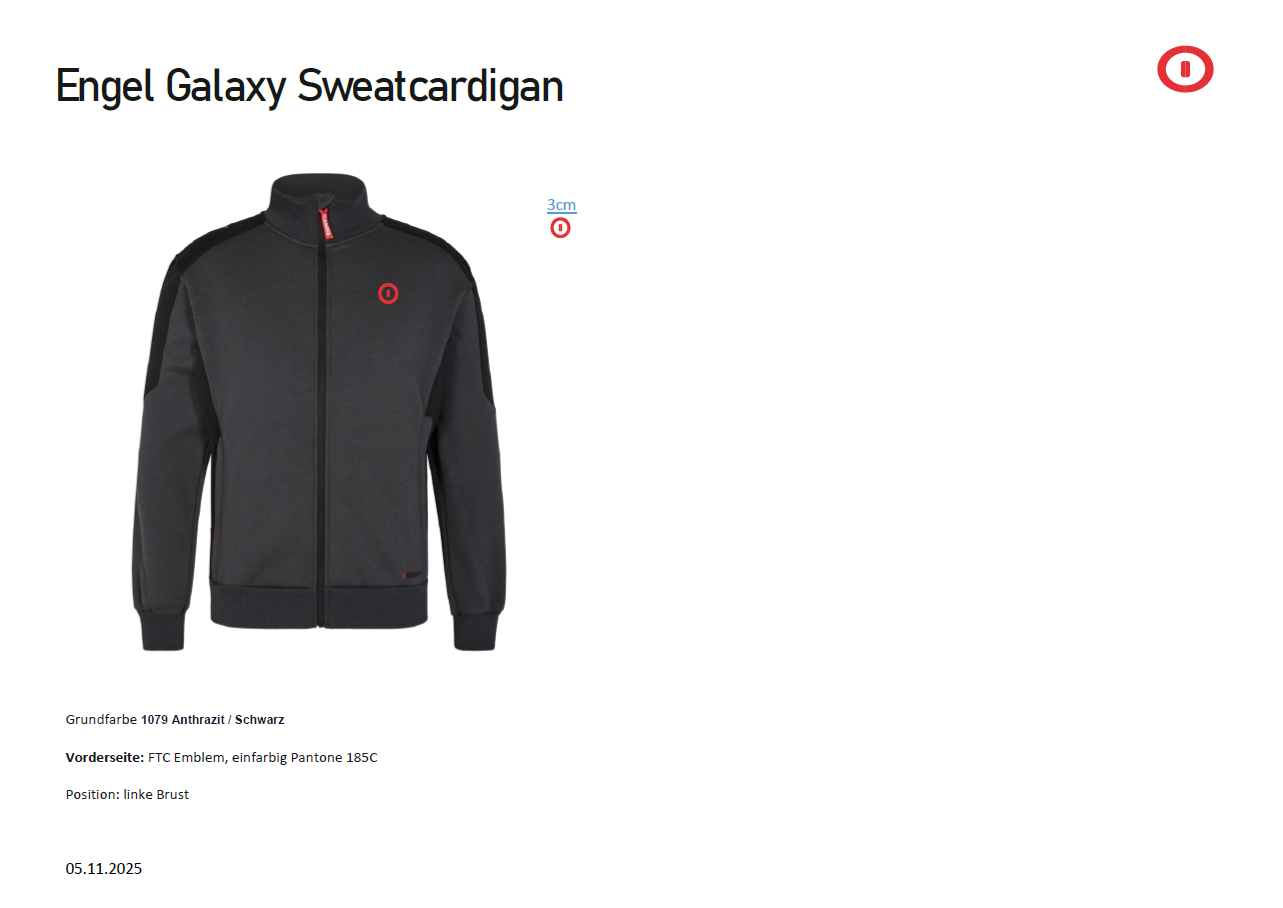1283x908 pixels.
Task: Click the small red emblem below 3cm
Action: [560, 228]
